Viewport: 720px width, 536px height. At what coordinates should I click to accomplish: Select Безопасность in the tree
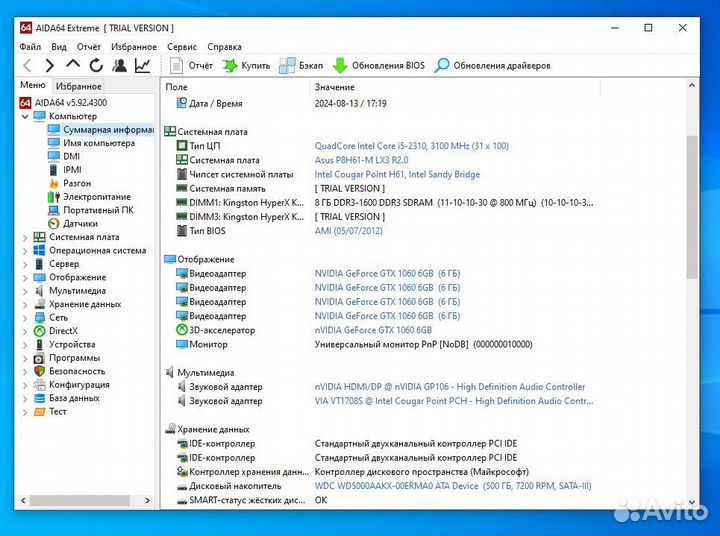coord(69,371)
